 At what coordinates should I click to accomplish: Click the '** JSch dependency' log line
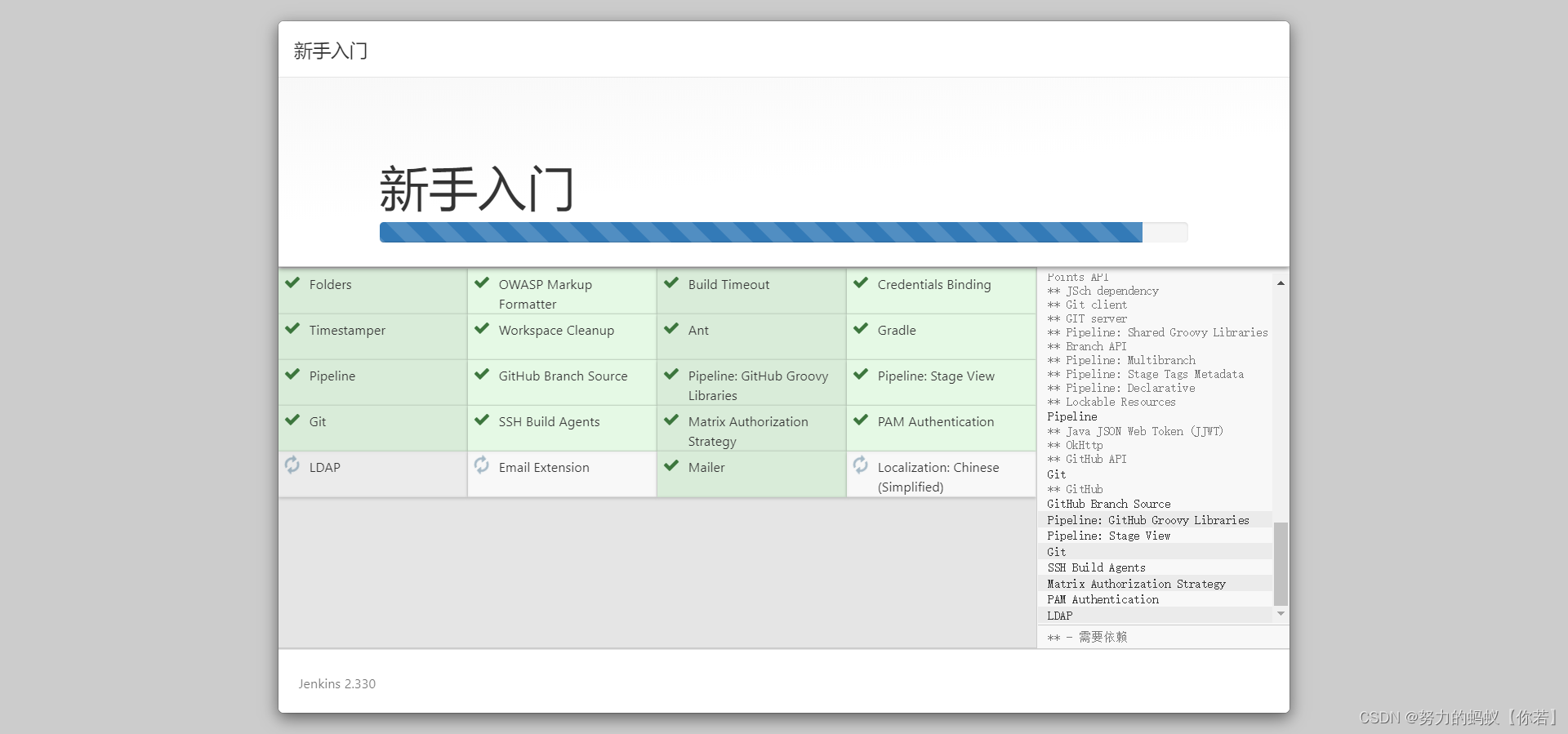tap(1102, 291)
